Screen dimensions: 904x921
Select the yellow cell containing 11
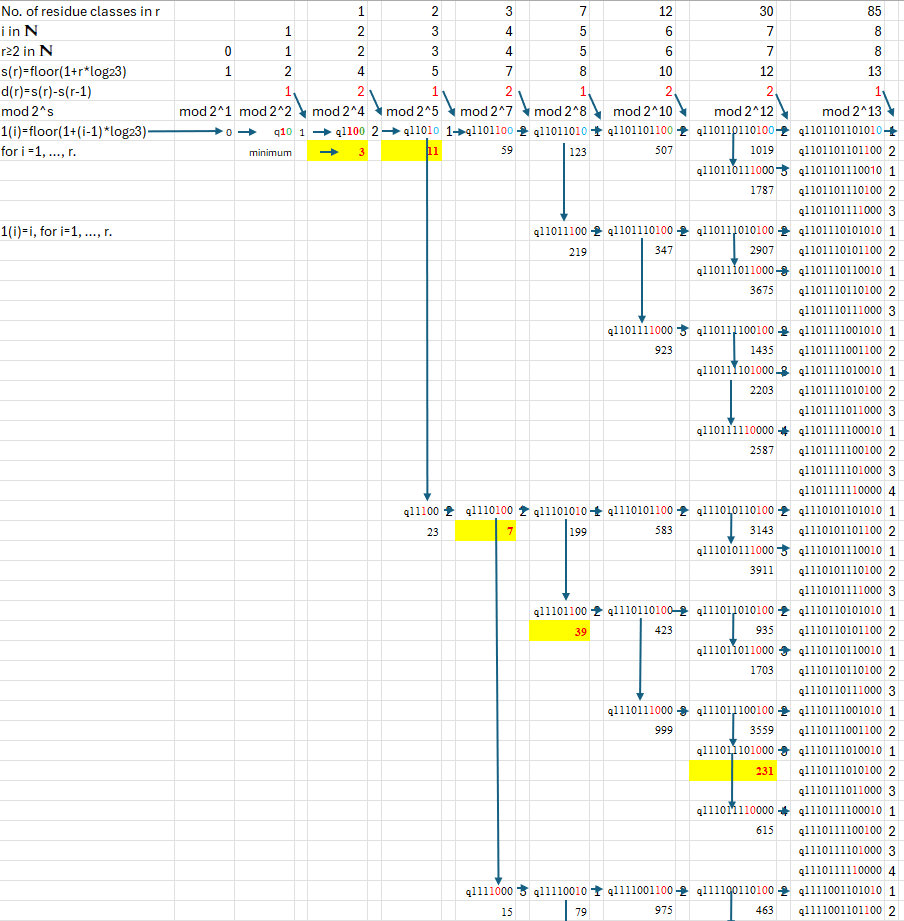click(411, 151)
